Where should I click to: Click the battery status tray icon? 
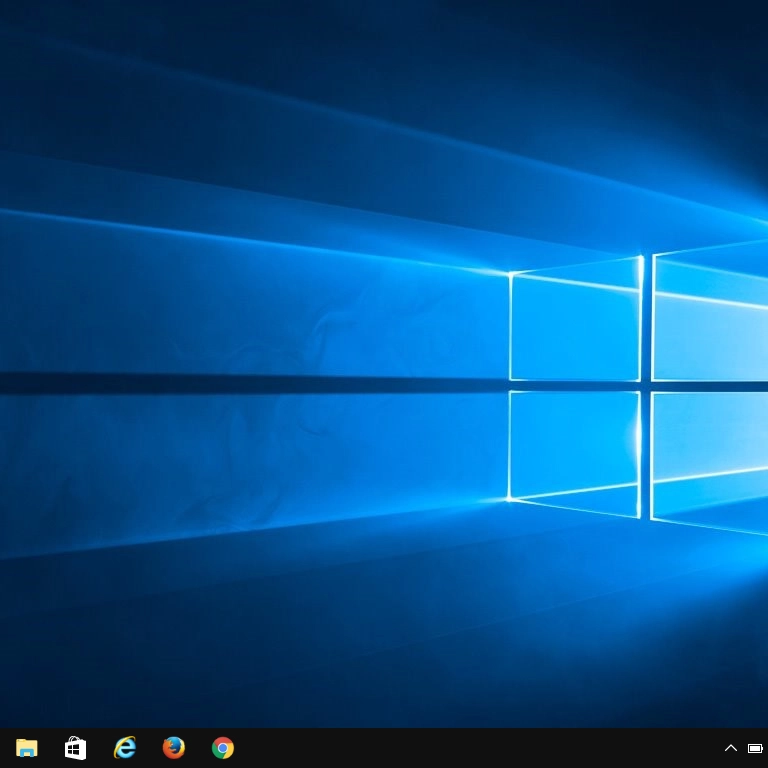[x=755, y=748]
